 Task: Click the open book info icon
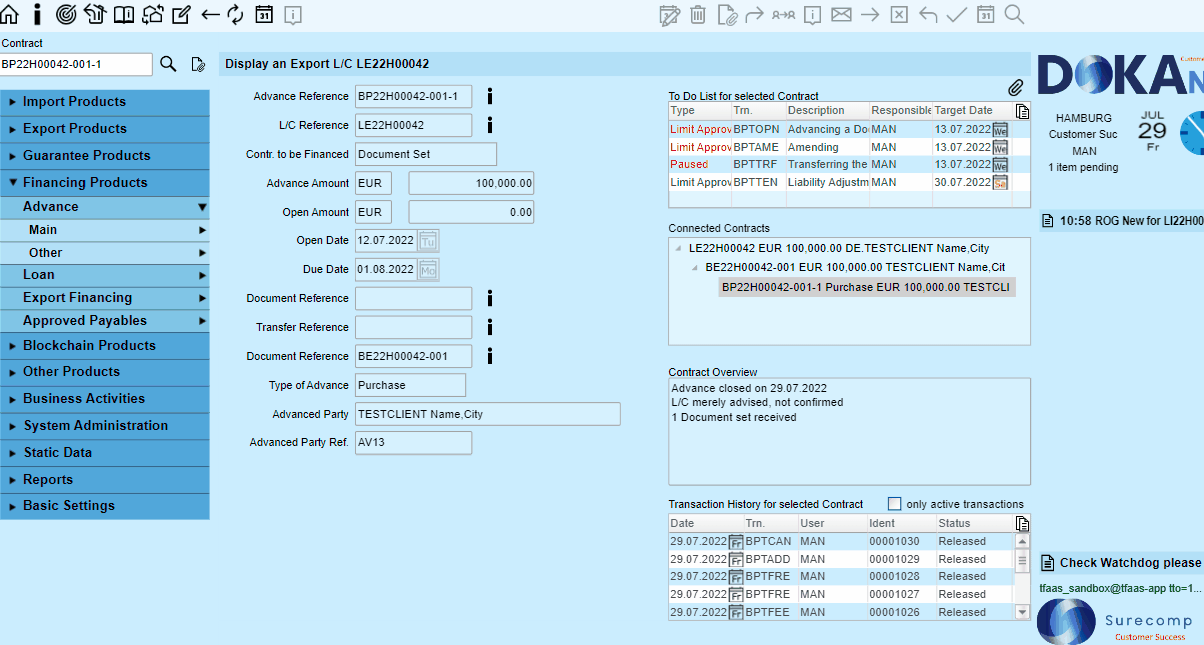123,14
